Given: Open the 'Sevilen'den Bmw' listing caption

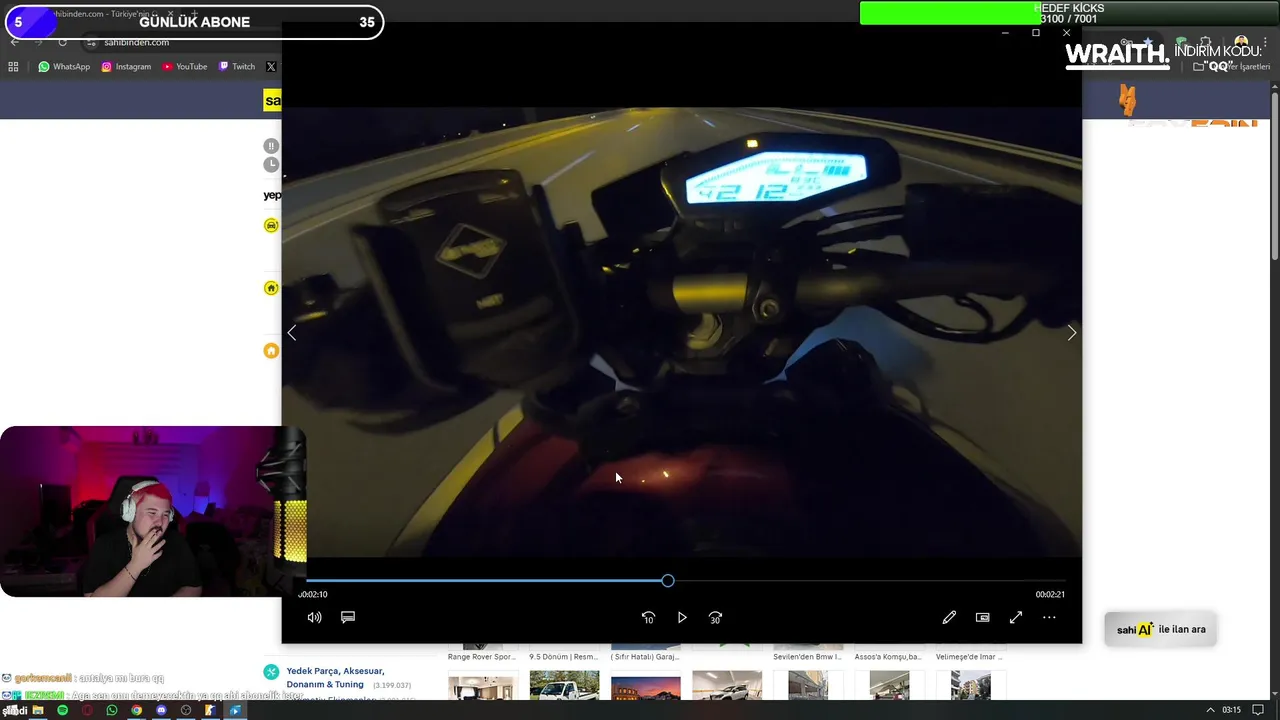Looking at the screenshot, I should (807, 657).
